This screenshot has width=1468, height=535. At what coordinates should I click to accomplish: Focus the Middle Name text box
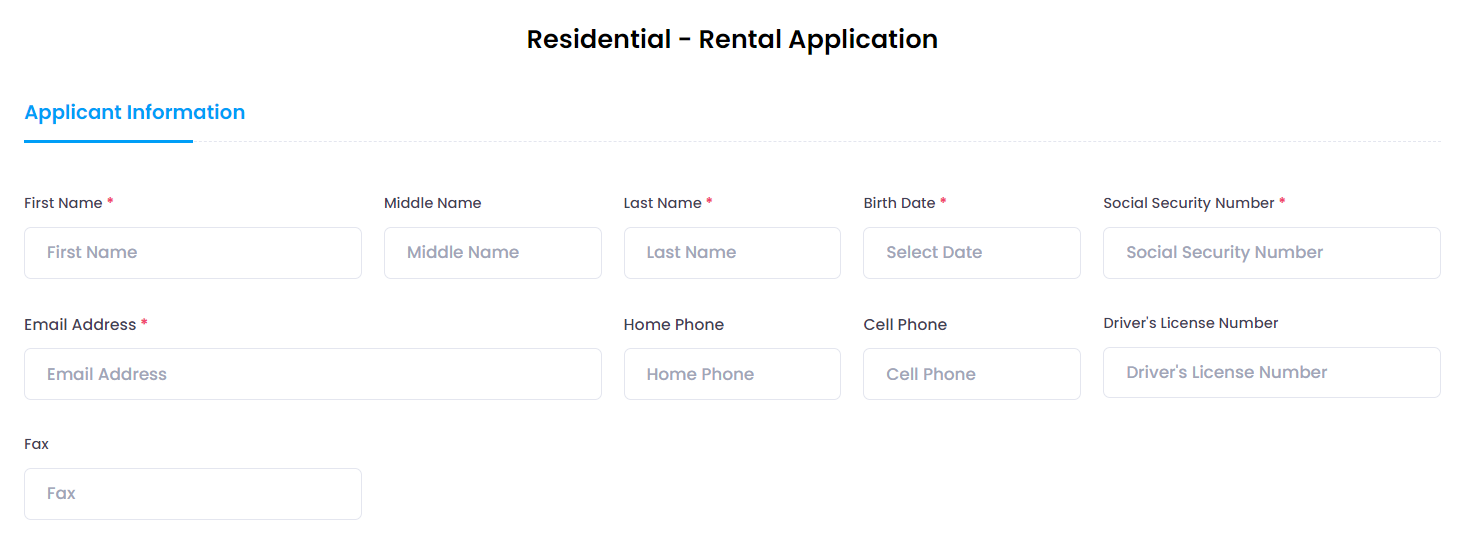492,253
